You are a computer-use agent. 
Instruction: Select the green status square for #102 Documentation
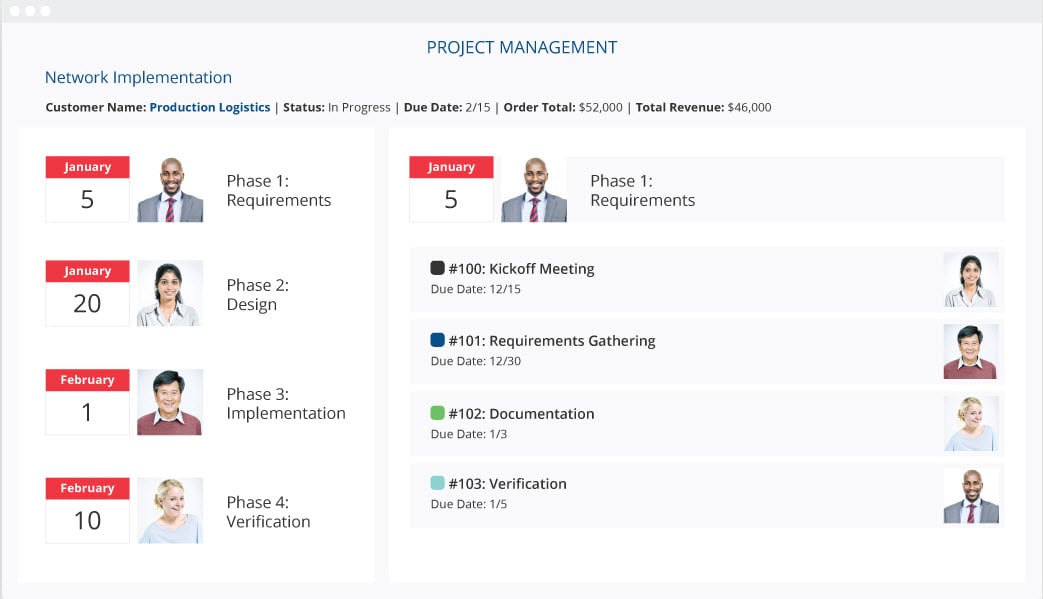tap(437, 413)
